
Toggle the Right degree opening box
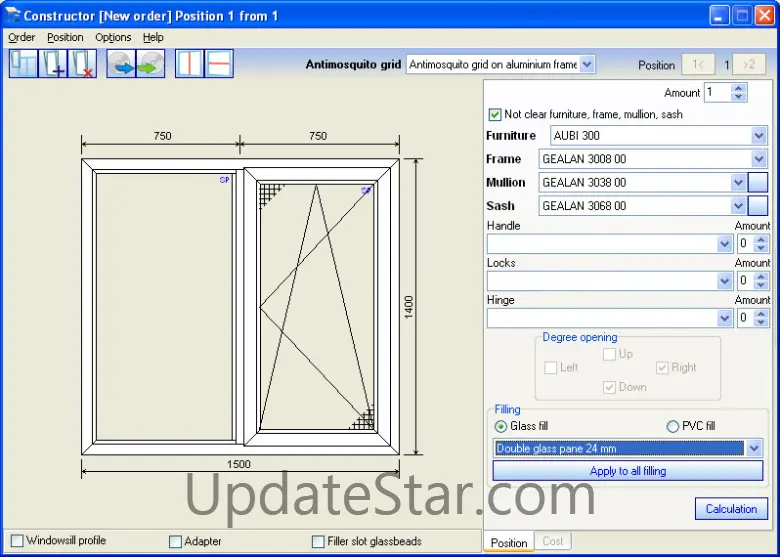[x=662, y=368]
